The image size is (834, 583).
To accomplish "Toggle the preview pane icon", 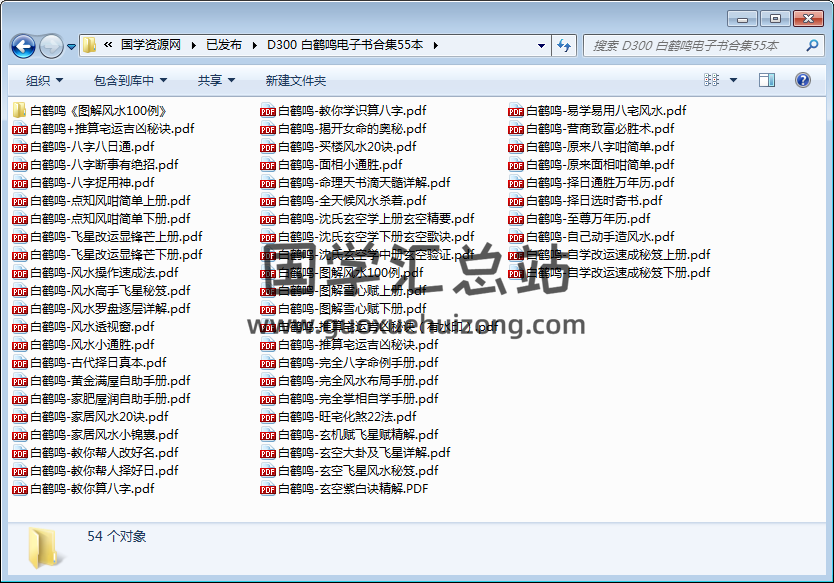I will click(x=768, y=81).
